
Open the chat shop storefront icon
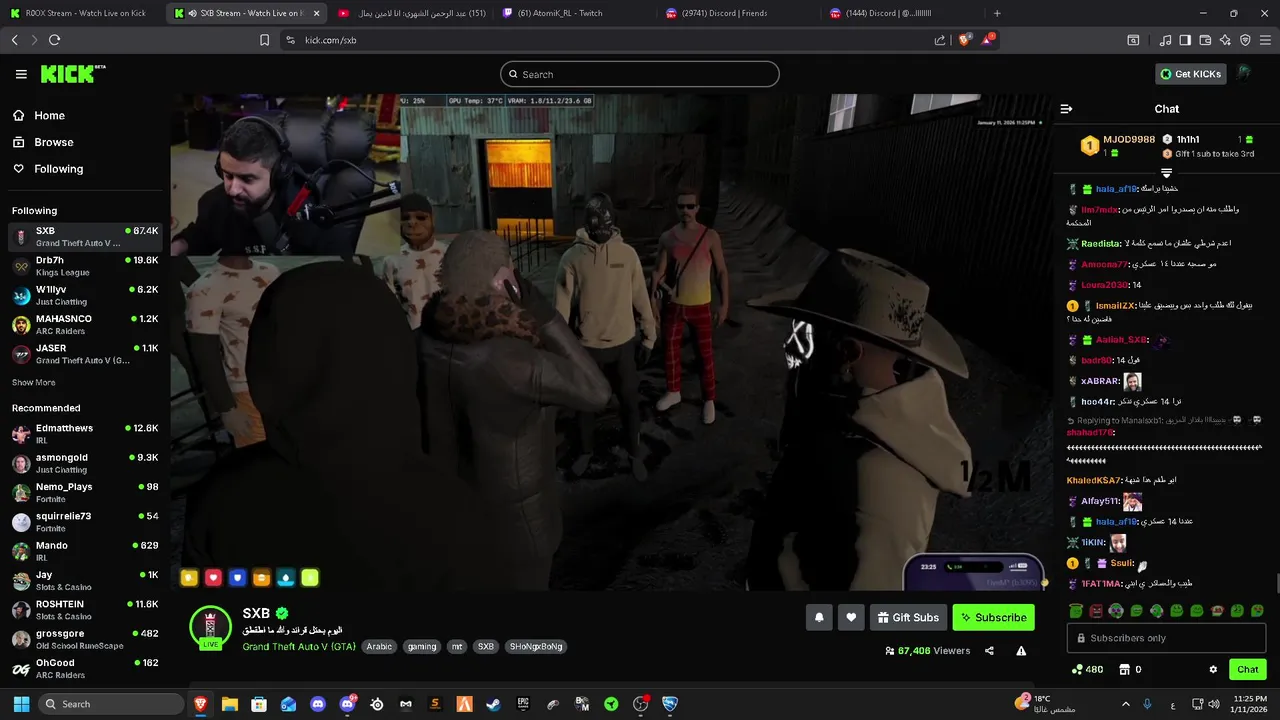(x=1124, y=670)
